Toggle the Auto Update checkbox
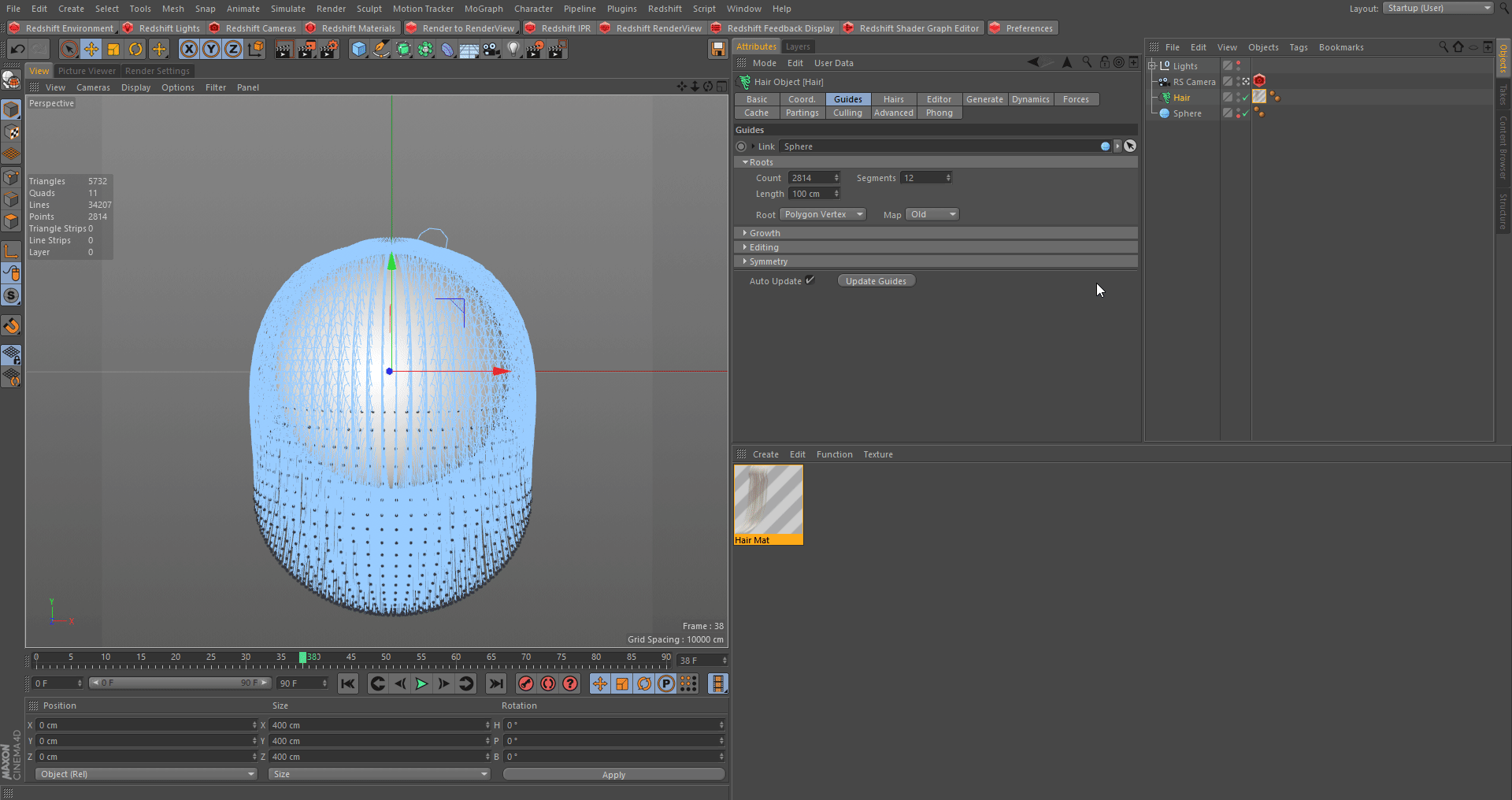1512x800 pixels. [x=810, y=280]
